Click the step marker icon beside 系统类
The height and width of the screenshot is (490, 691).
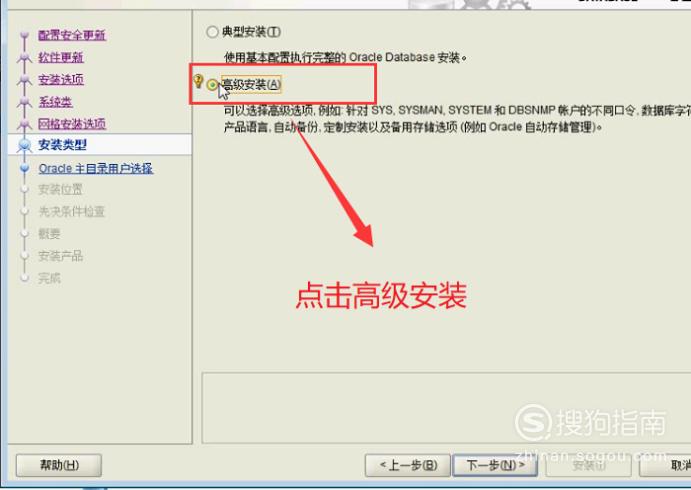click(x=24, y=102)
